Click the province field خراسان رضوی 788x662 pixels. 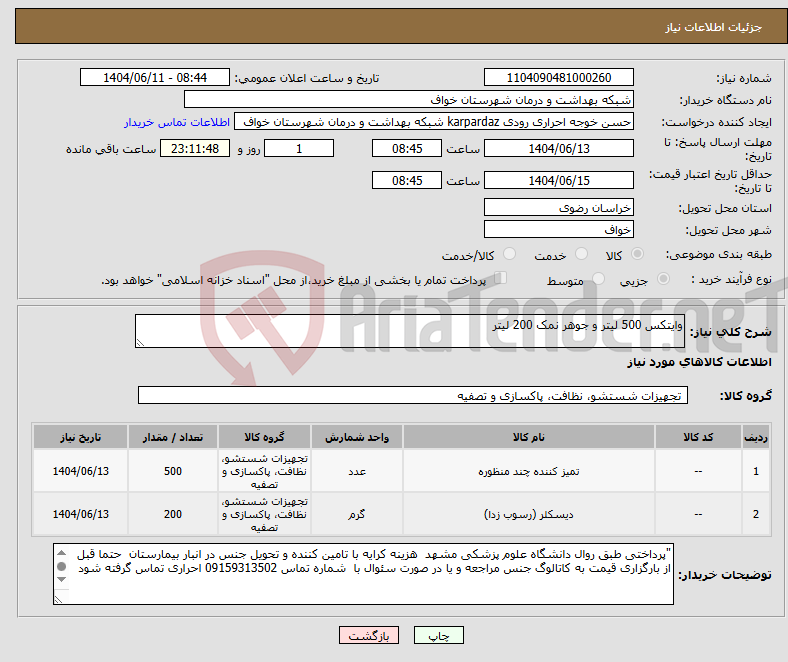558,207
